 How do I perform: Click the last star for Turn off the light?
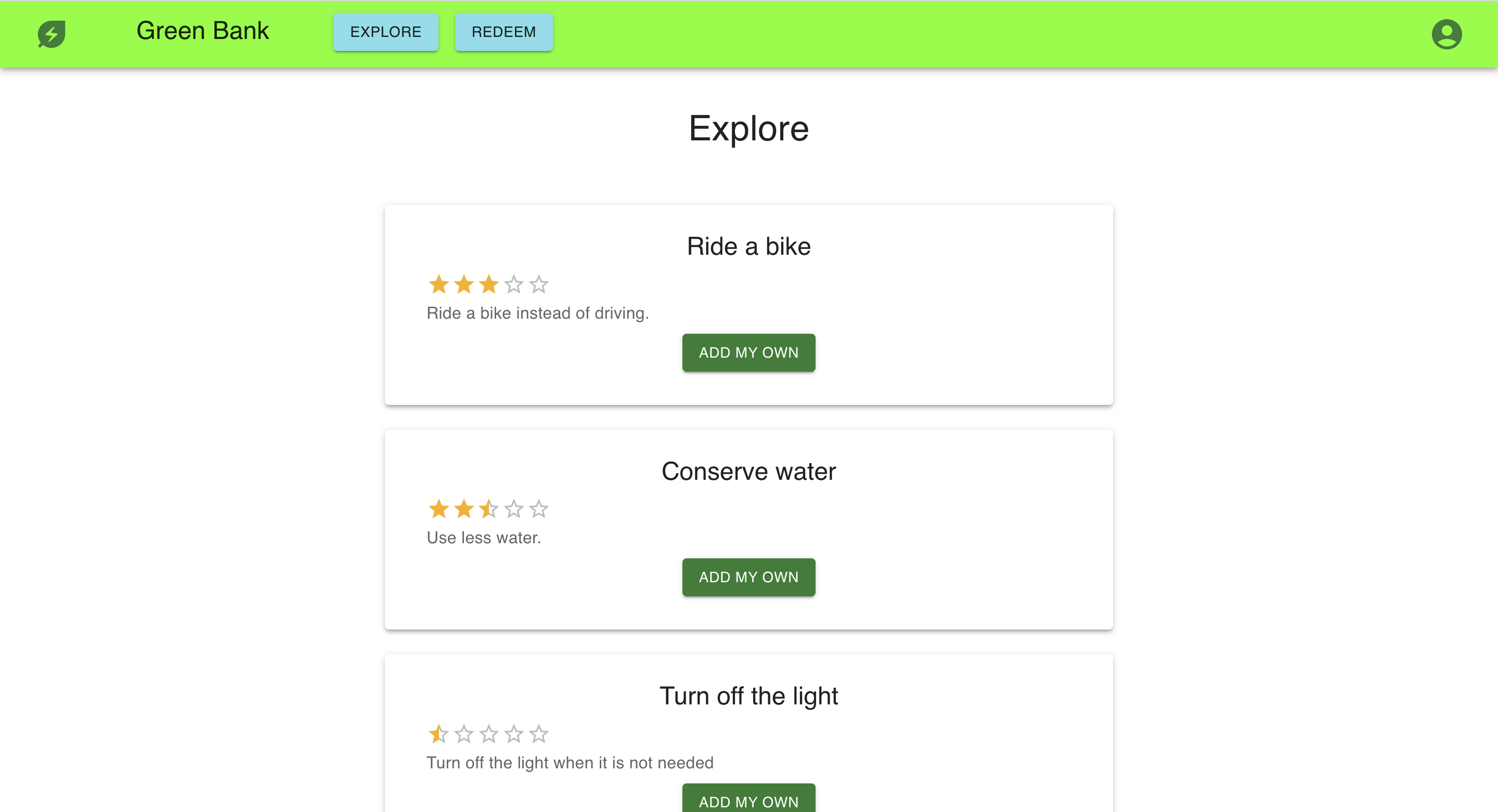539,734
